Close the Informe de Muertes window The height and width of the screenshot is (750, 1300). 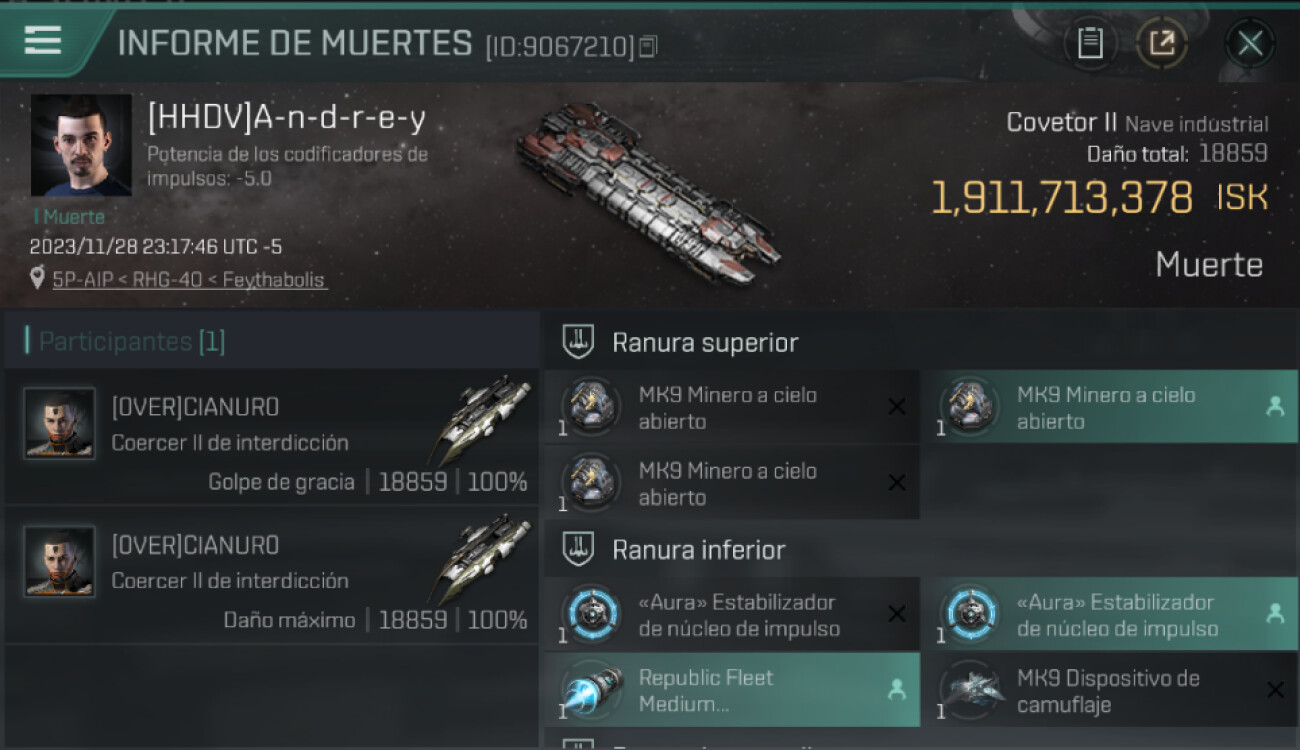1250,43
